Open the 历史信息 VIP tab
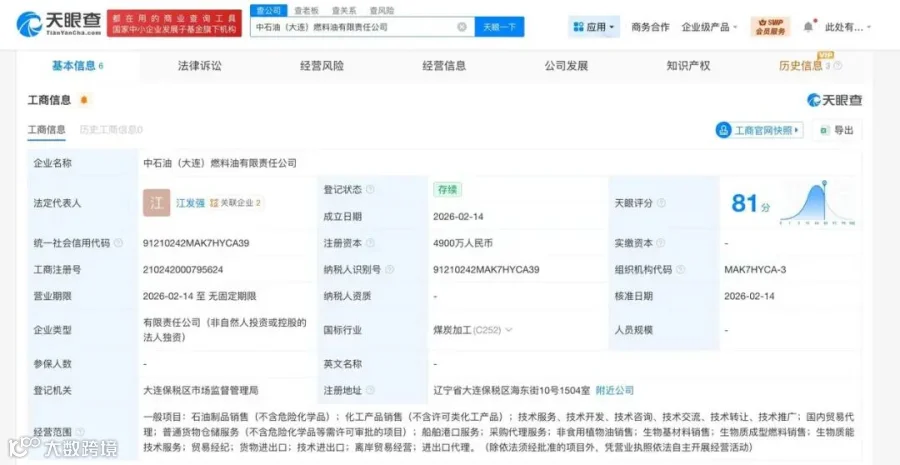 (x=801, y=66)
